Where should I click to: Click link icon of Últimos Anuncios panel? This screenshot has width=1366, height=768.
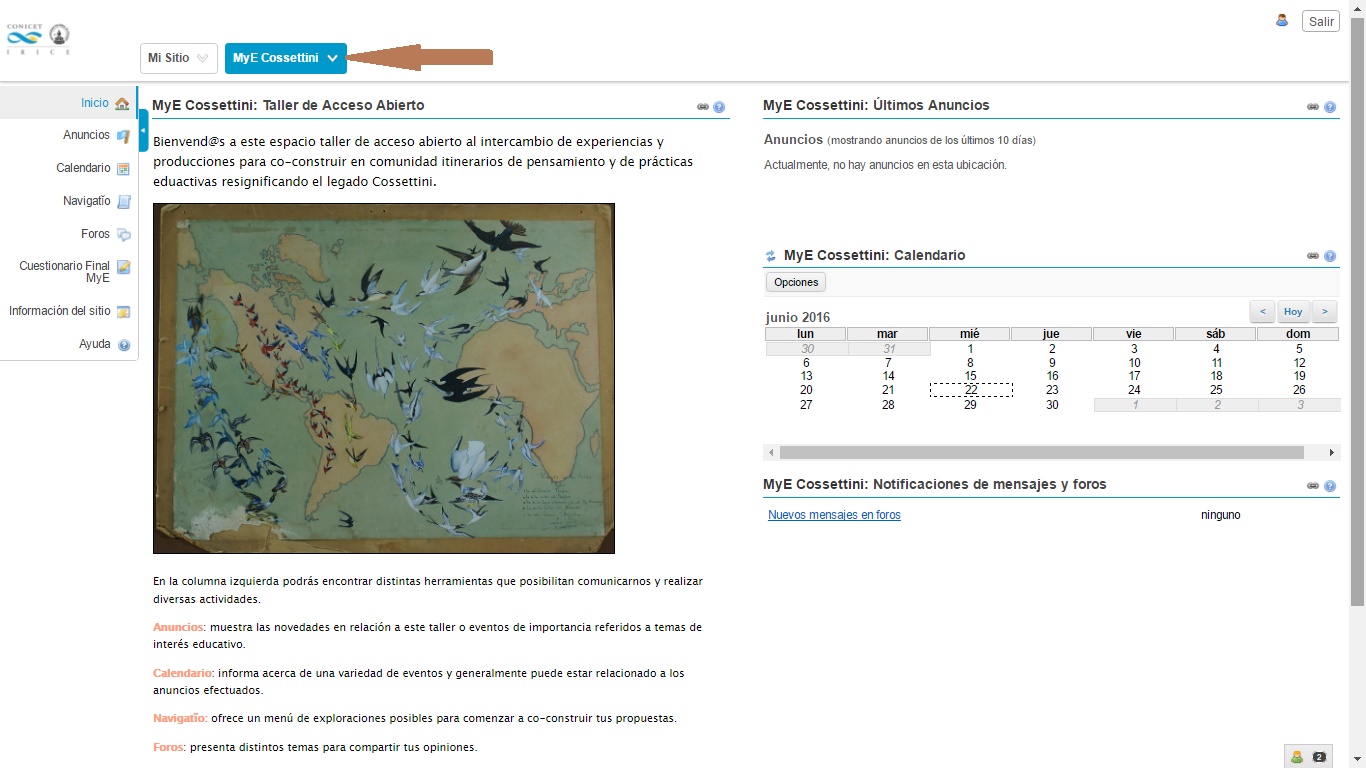(x=1313, y=107)
